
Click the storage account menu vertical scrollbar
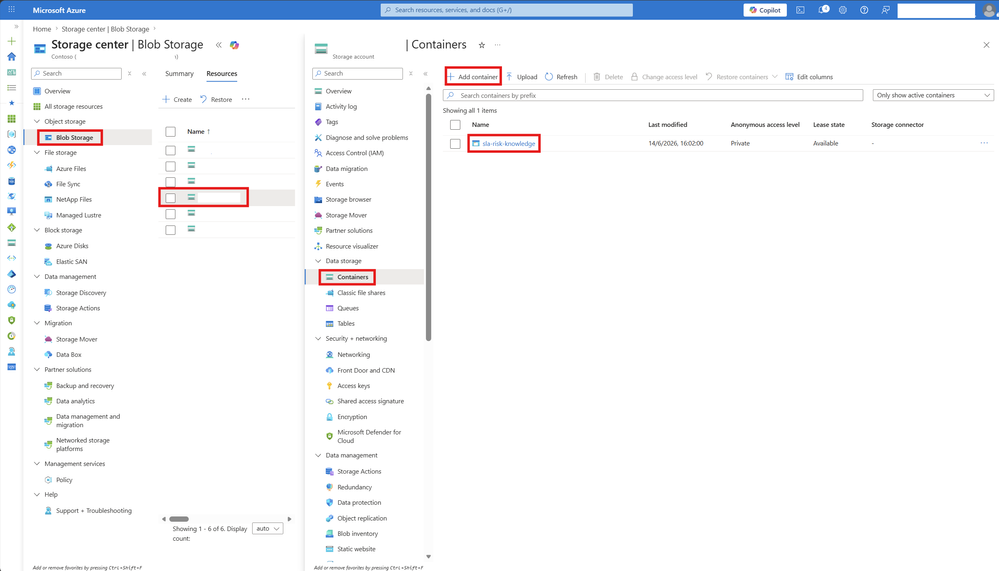point(428,217)
